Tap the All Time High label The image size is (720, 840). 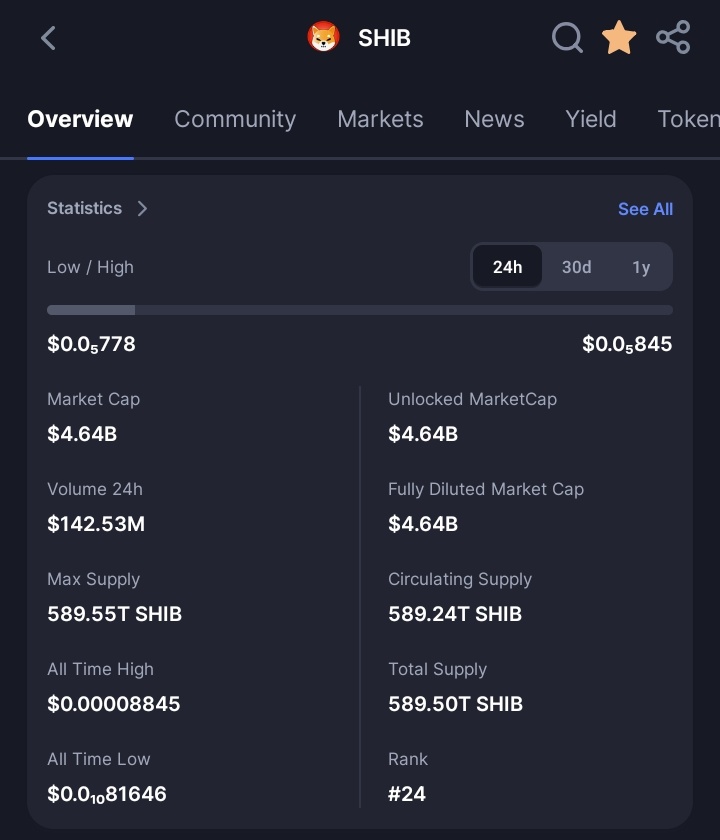coord(100,669)
